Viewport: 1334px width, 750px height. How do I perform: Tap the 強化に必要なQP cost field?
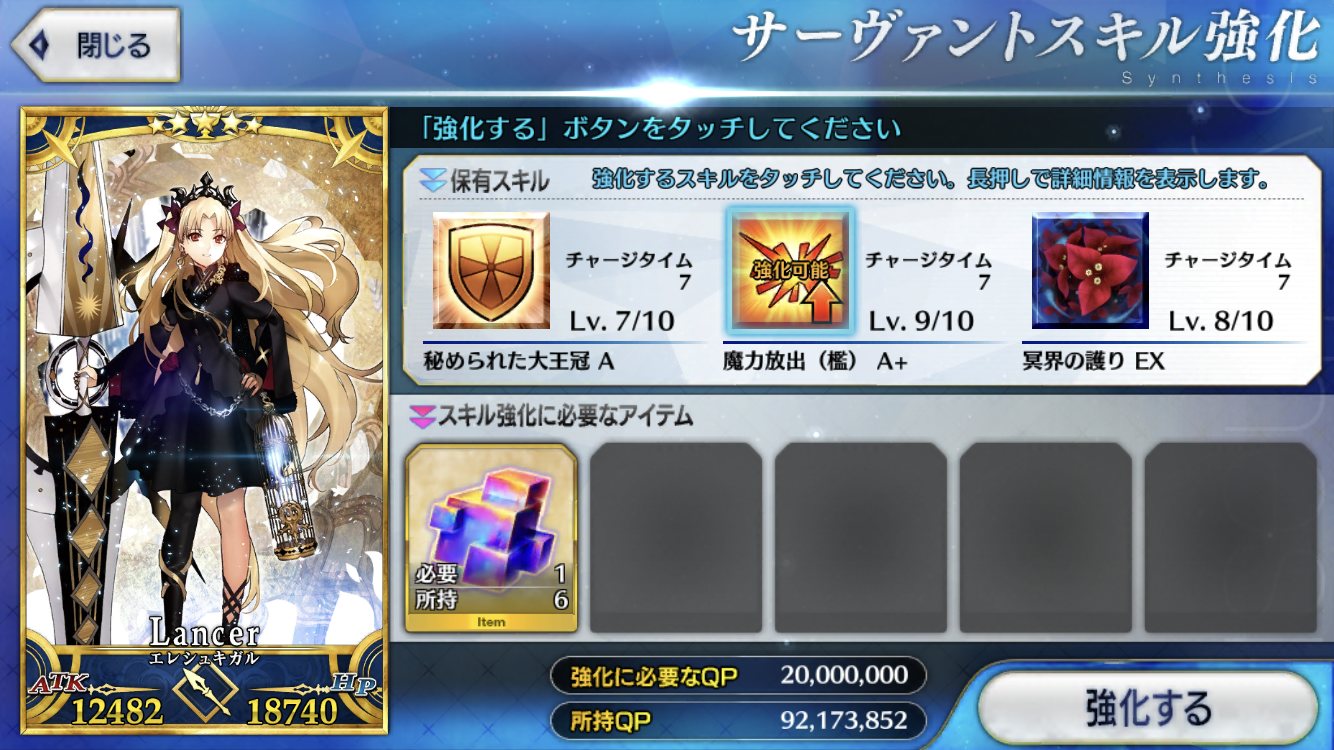click(738, 677)
